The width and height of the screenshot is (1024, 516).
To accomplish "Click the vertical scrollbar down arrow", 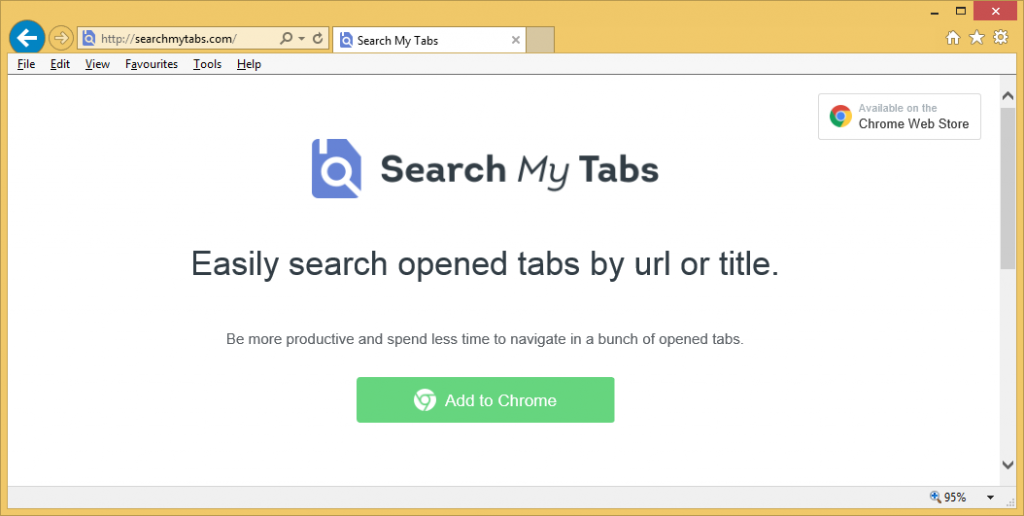I will point(1008,464).
